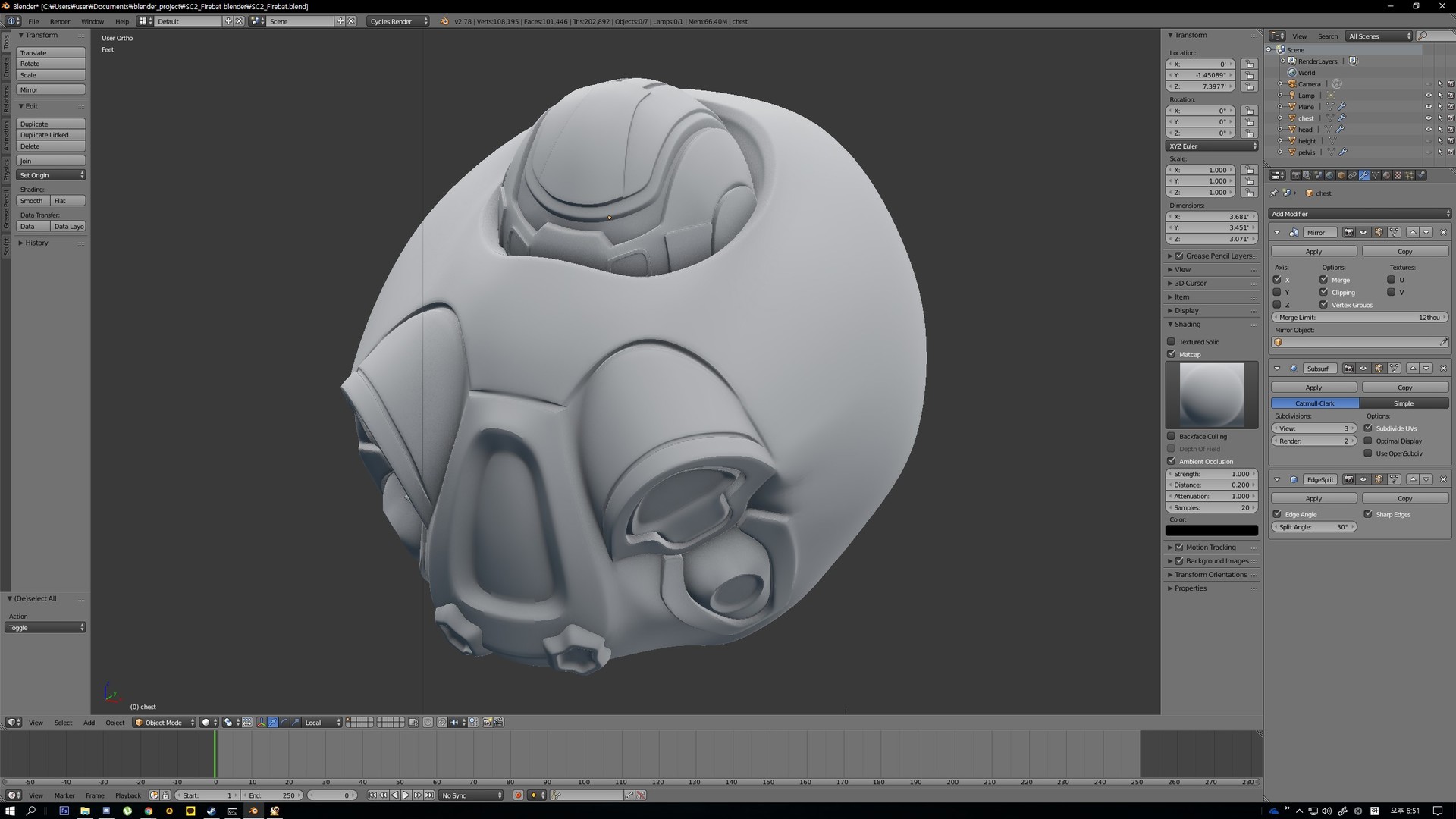
Task: Click the Tools tab in the left sidebar
Action: click(6, 43)
